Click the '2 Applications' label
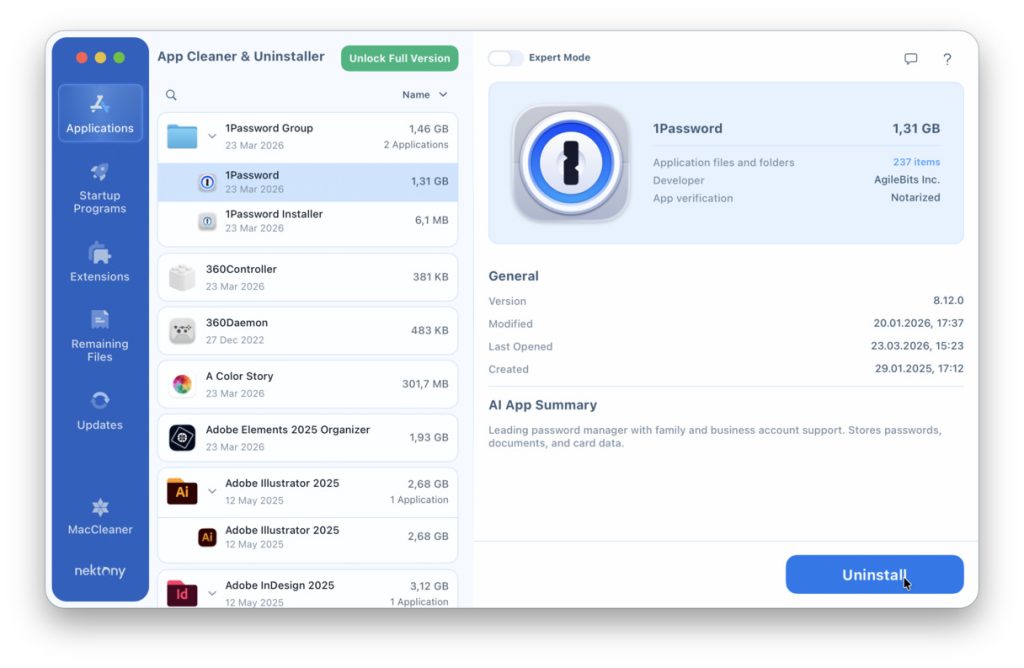 point(415,145)
